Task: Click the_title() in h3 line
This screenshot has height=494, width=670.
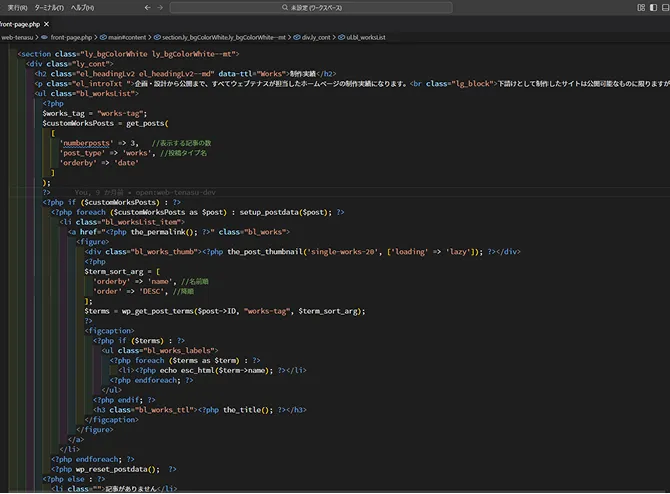Action: pyautogui.click(x=248, y=410)
